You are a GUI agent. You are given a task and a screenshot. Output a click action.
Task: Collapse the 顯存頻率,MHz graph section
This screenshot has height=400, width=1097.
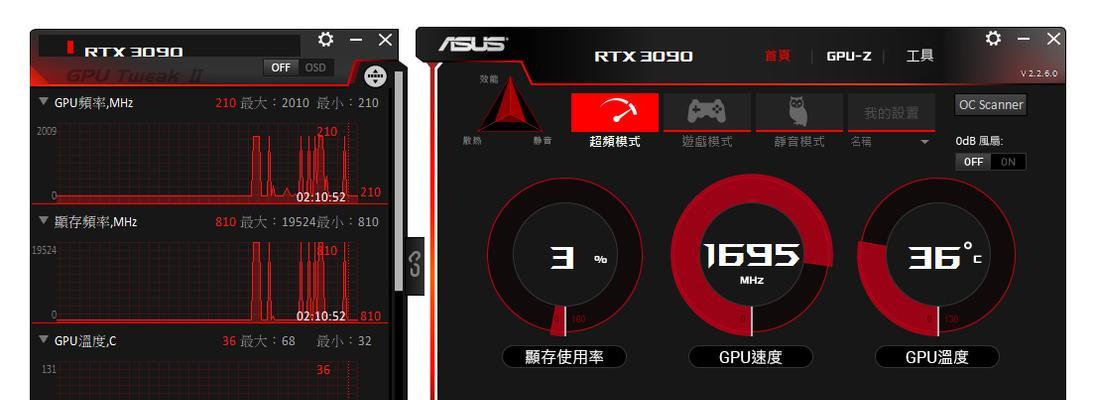(43, 221)
